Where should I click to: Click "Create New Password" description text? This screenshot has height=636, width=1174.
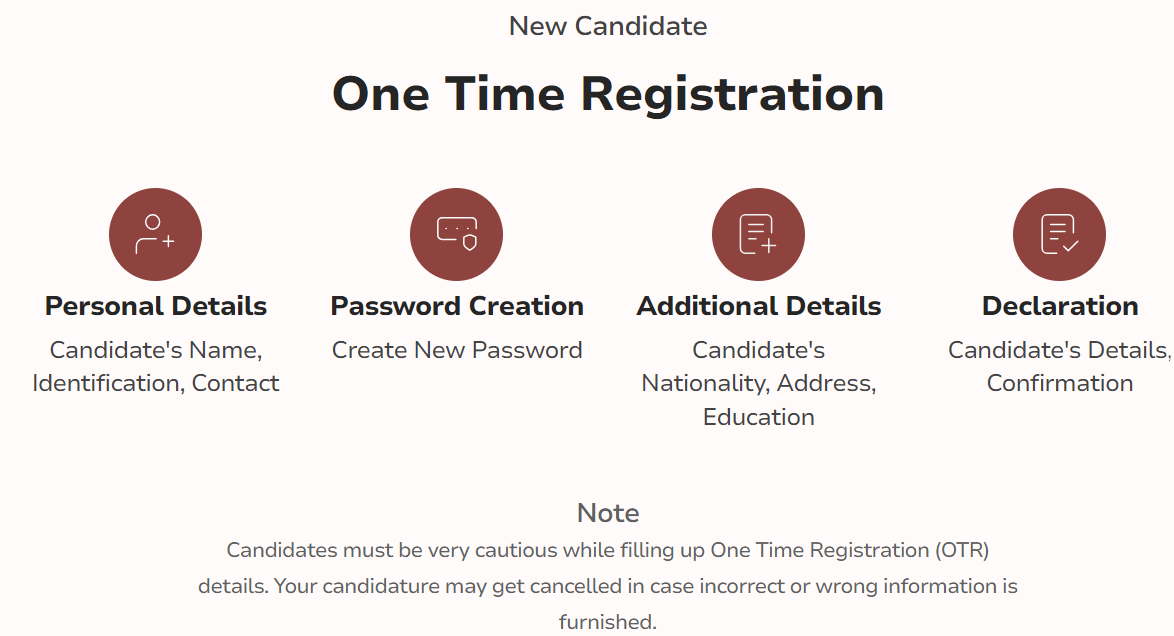point(457,350)
